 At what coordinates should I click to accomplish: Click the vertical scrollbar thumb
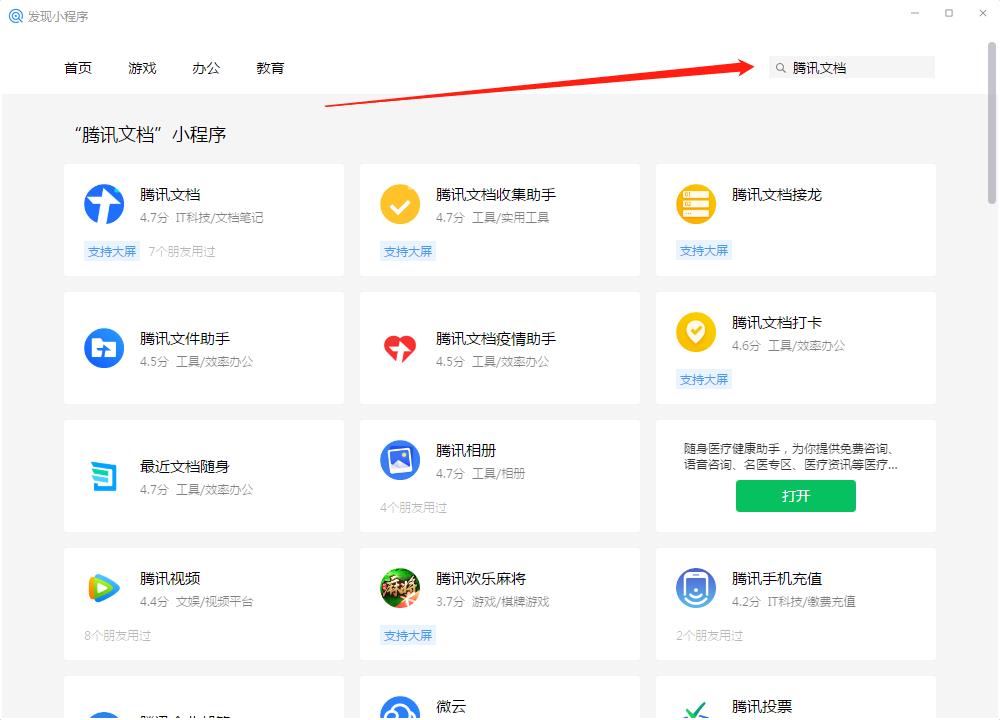pos(992,123)
